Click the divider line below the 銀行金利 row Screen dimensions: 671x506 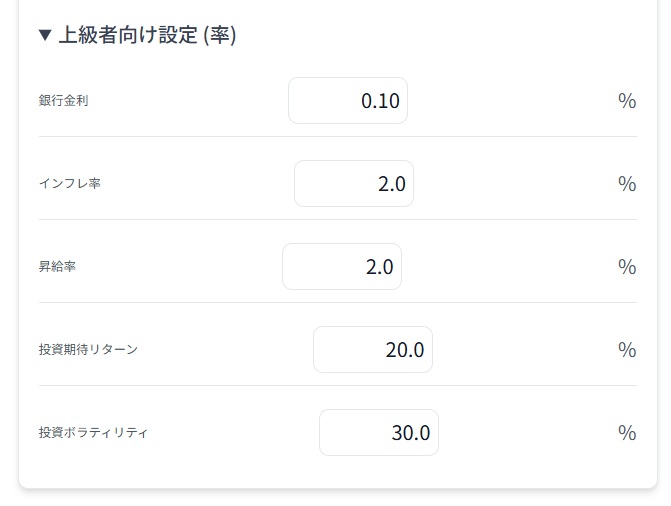tap(338, 137)
